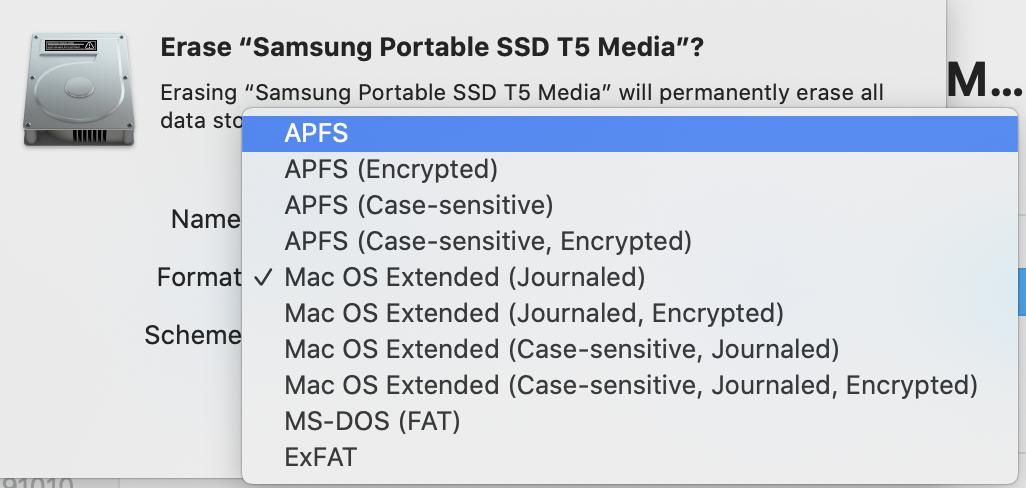
Task: Click the Format field label
Action: (x=199, y=277)
